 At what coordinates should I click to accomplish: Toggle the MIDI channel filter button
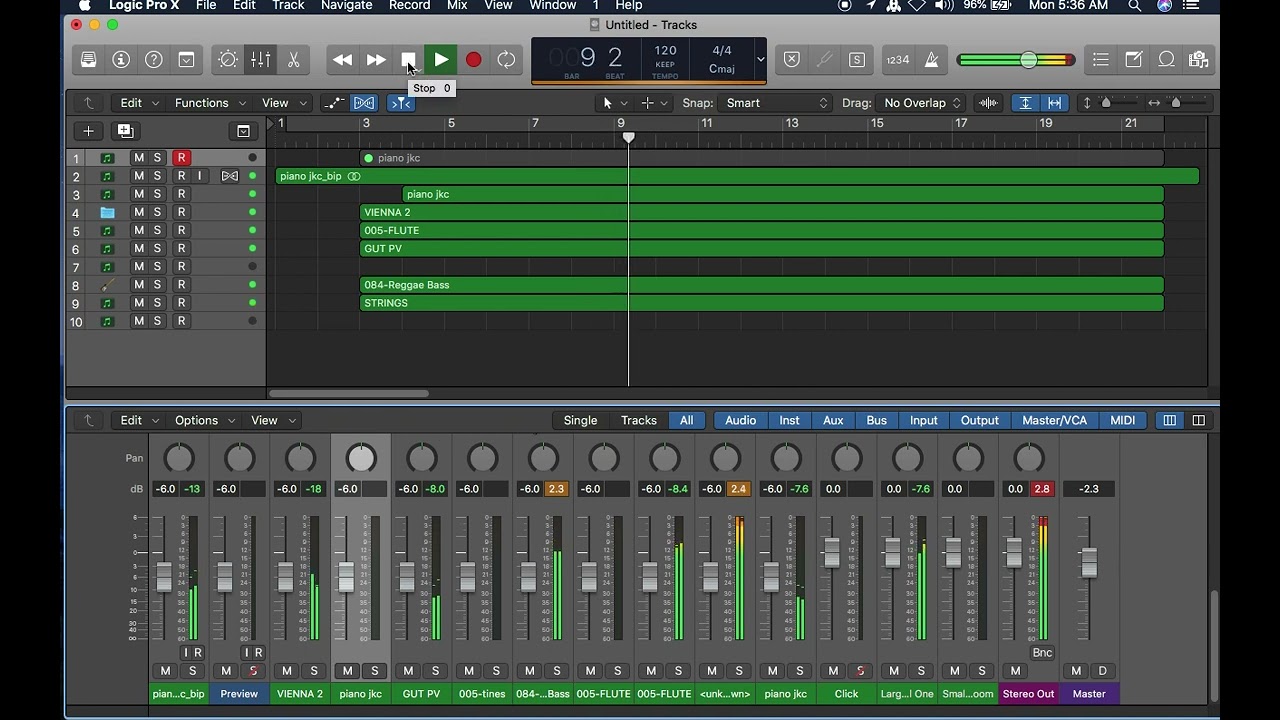pos(1123,421)
